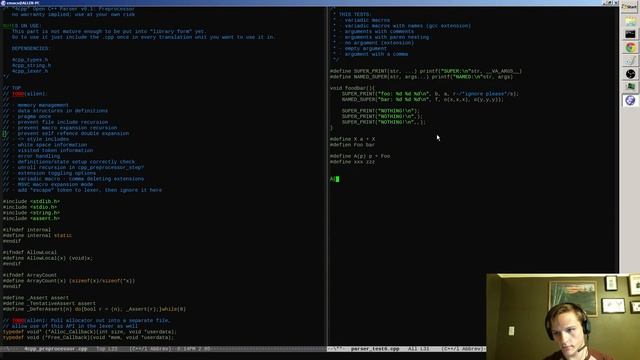The image size is (640, 360).
Task: Click 'Top L23' in left mode line
Action: pos(107,349)
